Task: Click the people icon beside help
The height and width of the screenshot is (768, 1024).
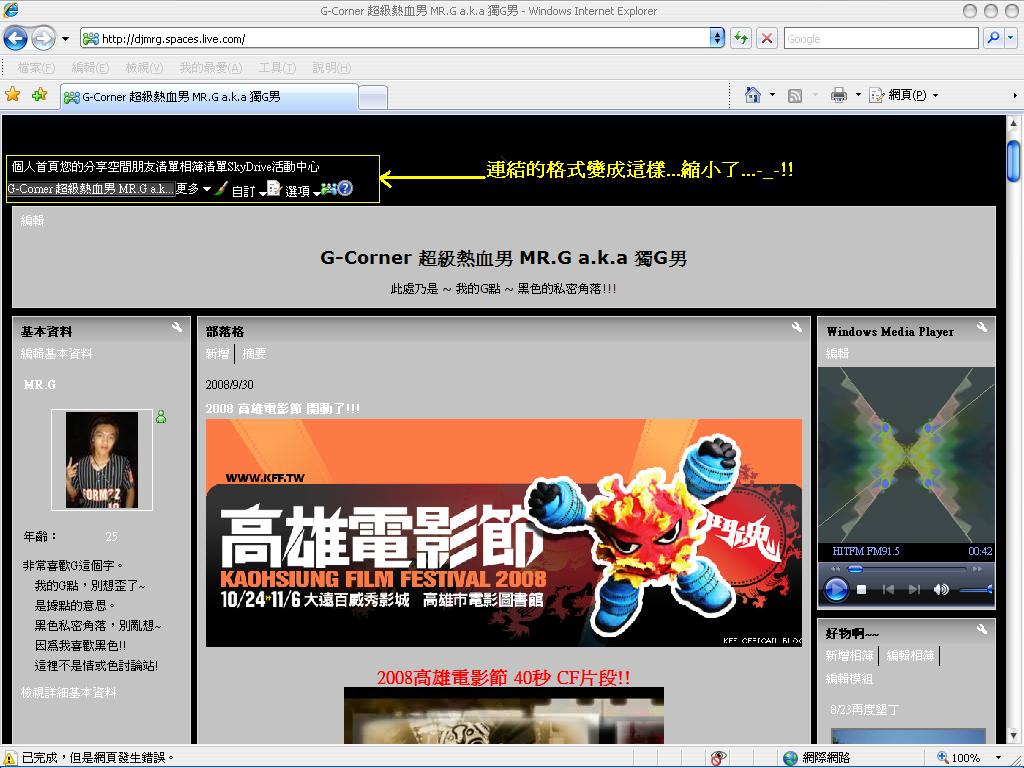Action: [329, 189]
